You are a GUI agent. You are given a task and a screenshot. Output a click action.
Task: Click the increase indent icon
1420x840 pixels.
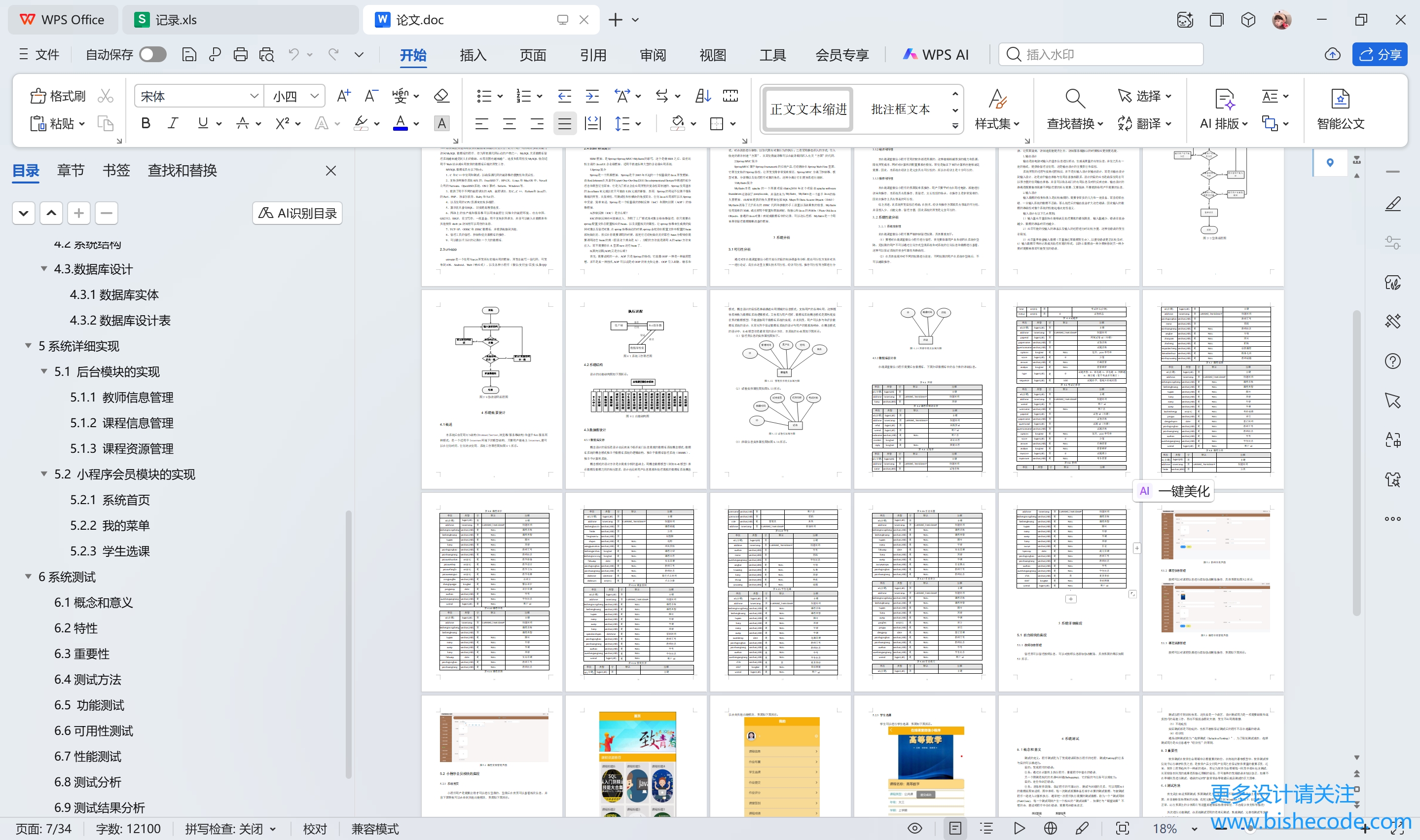click(592, 96)
